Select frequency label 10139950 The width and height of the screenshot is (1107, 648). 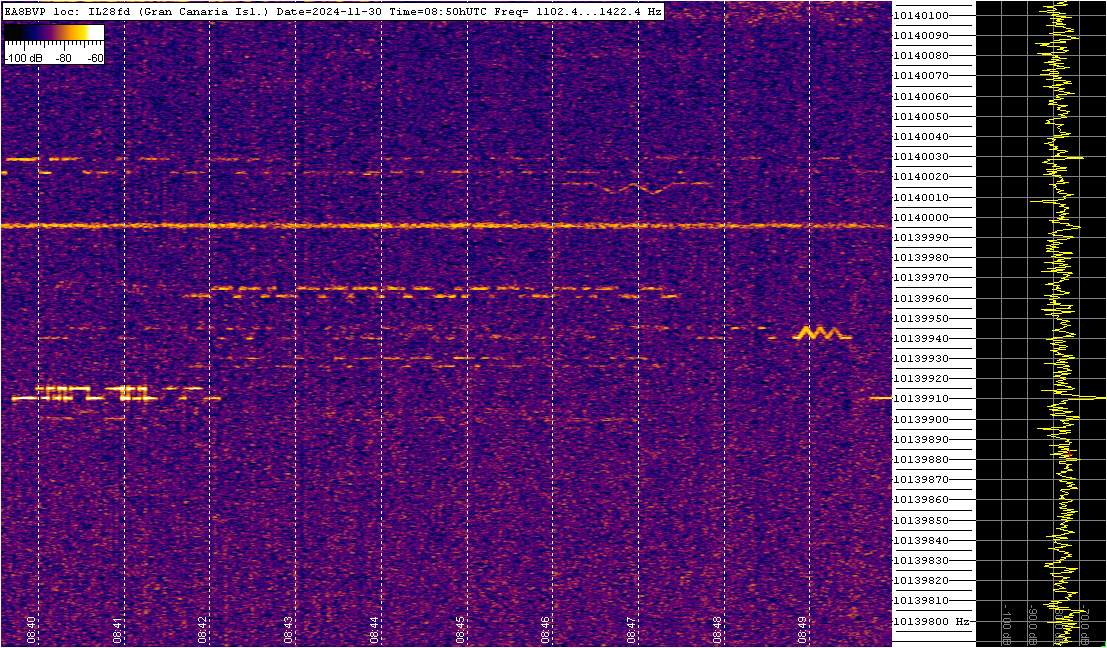[x=921, y=318]
